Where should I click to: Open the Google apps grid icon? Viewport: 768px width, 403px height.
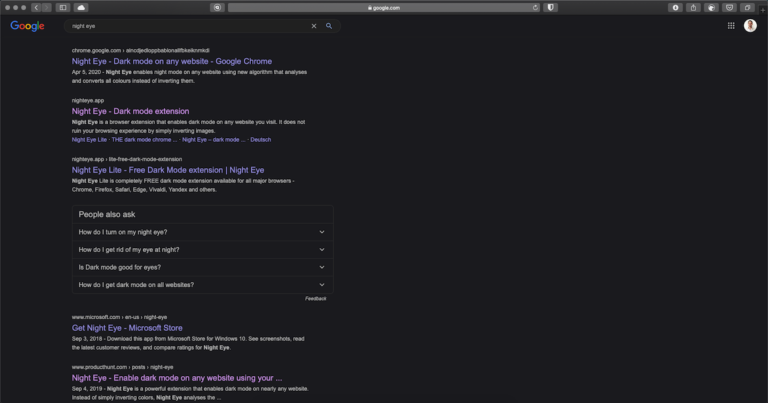tap(731, 26)
